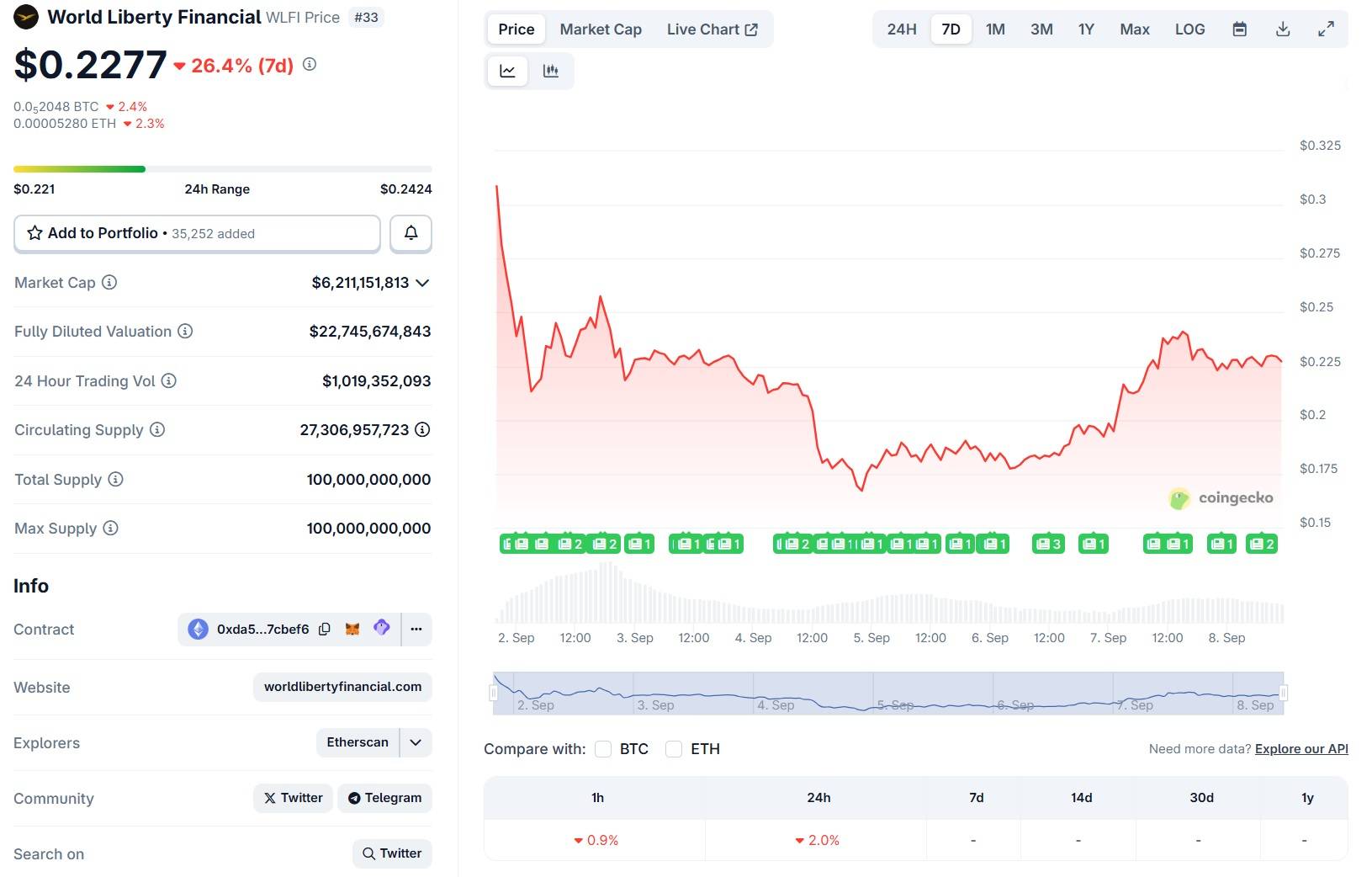Search on Twitter button
The height and width of the screenshot is (877, 1372).
(392, 853)
